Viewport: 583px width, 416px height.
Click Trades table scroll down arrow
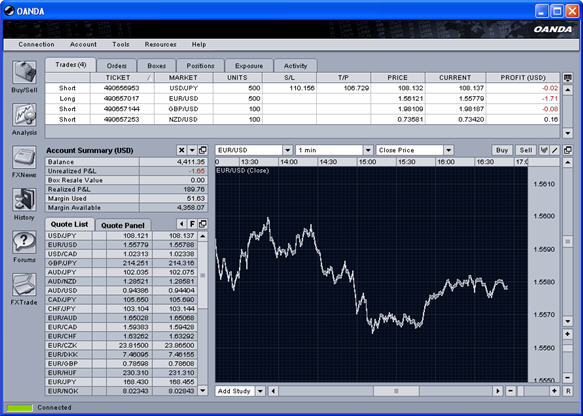[x=567, y=133]
